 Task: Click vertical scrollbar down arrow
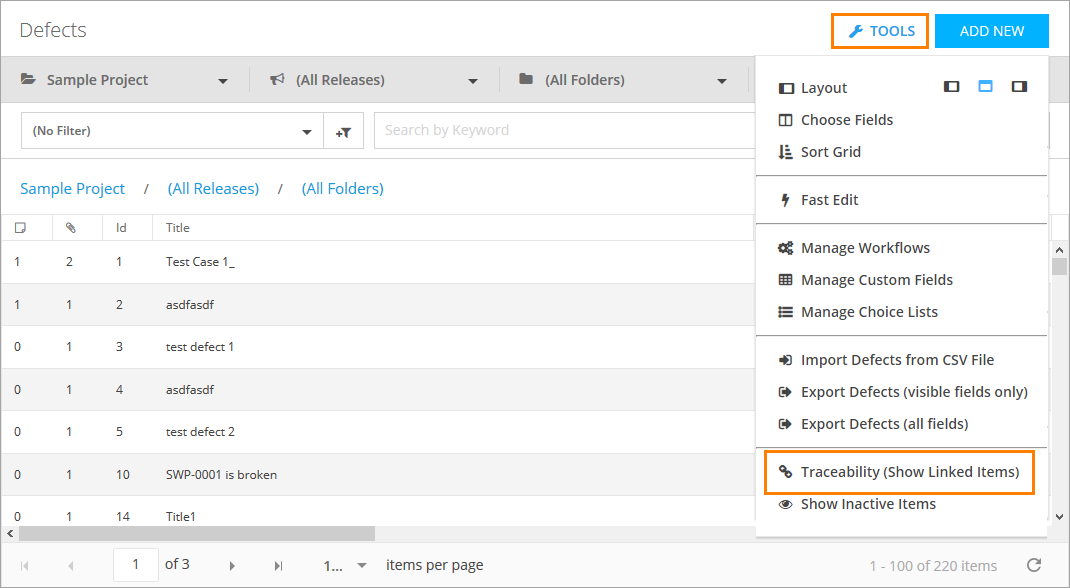tap(1060, 517)
